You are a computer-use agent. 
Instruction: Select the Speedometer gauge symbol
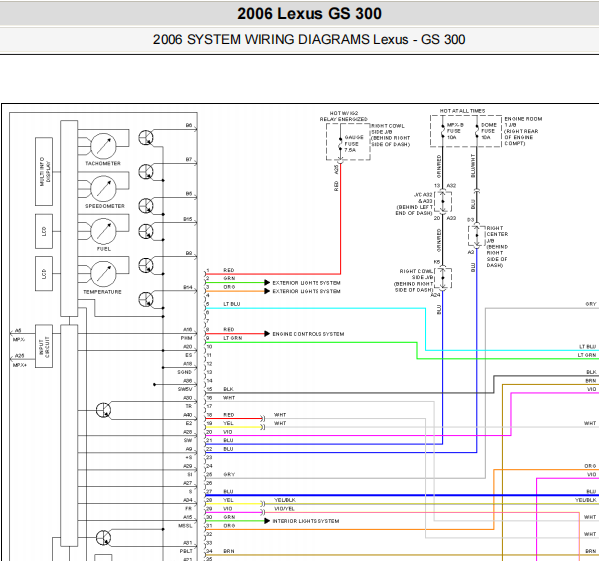click(x=103, y=189)
